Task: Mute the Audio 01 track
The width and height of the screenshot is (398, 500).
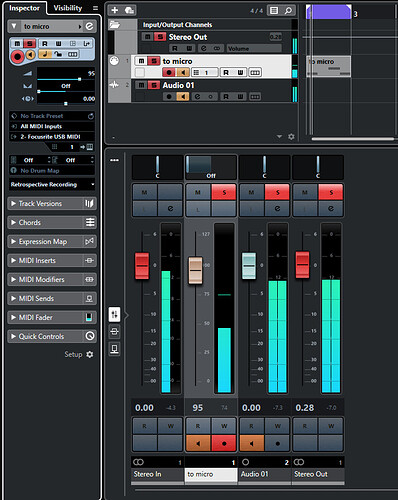Action: click(141, 85)
